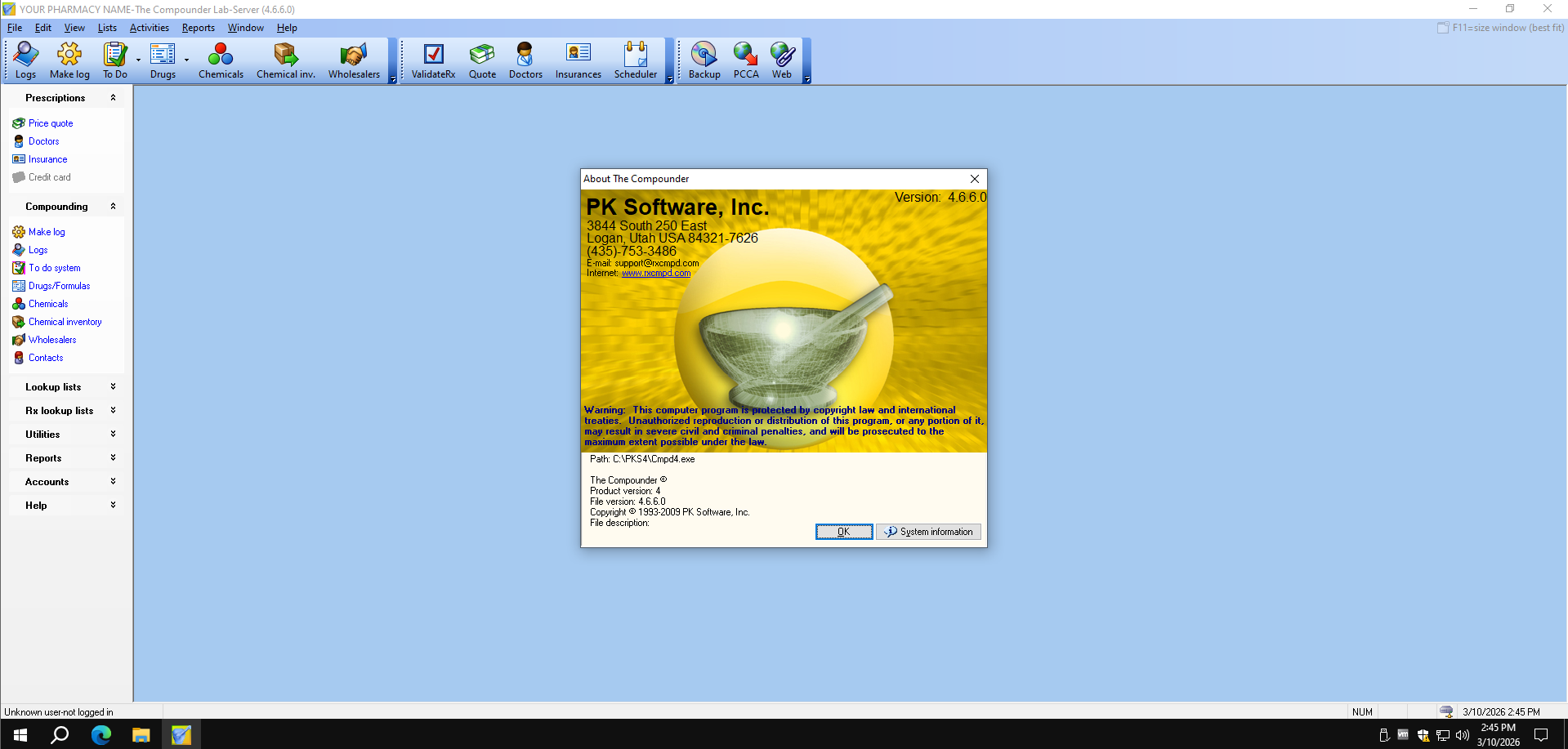Open the Logs toolbar icon

click(25, 60)
